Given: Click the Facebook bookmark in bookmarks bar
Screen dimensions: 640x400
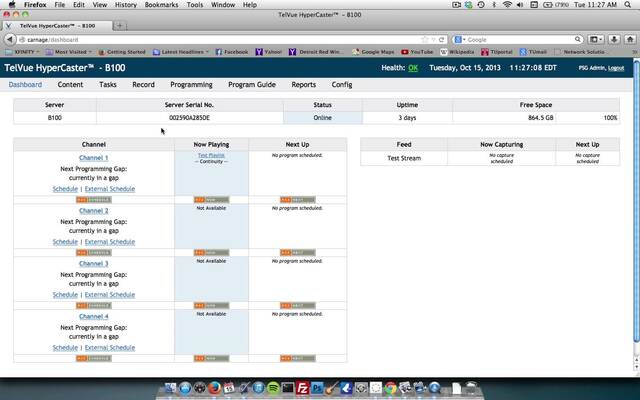Looking at the screenshot, I should [232, 51].
